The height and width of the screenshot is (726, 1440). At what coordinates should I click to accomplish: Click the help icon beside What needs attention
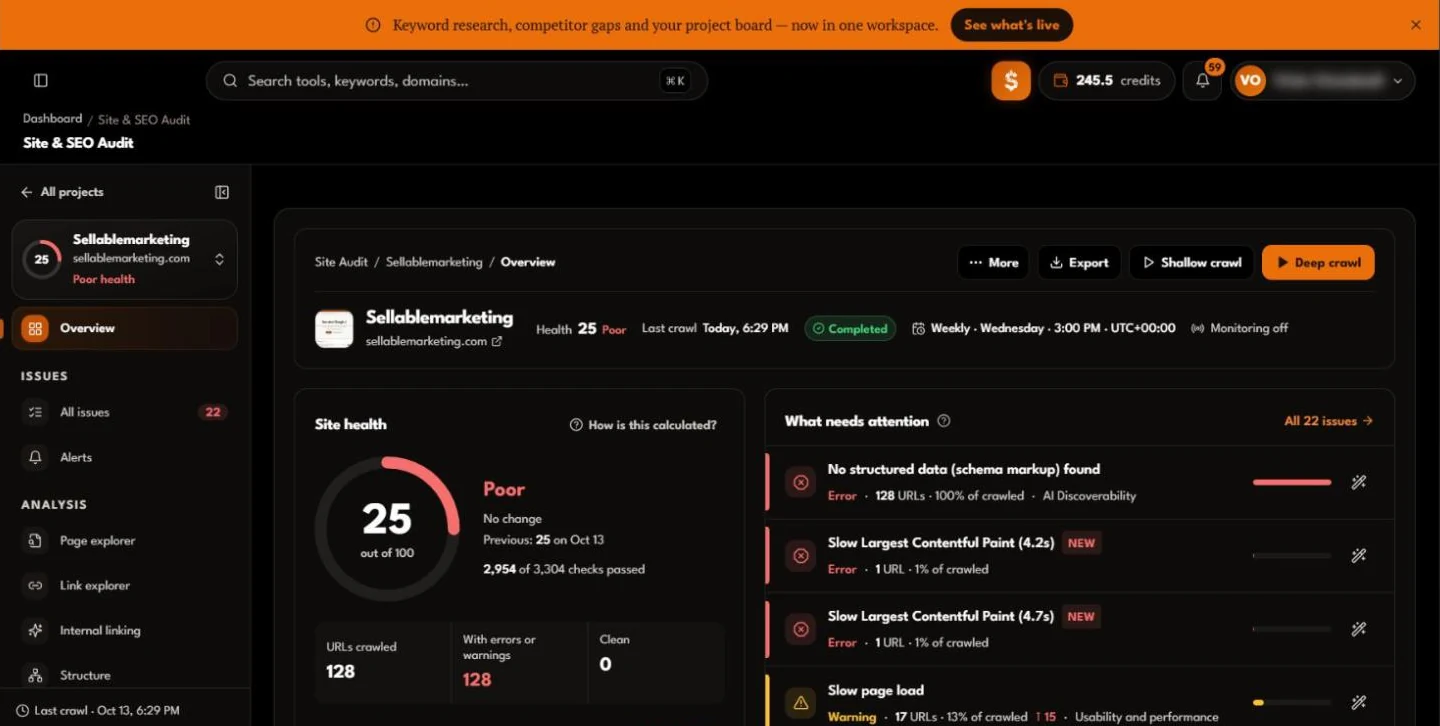pyautogui.click(x=943, y=421)
